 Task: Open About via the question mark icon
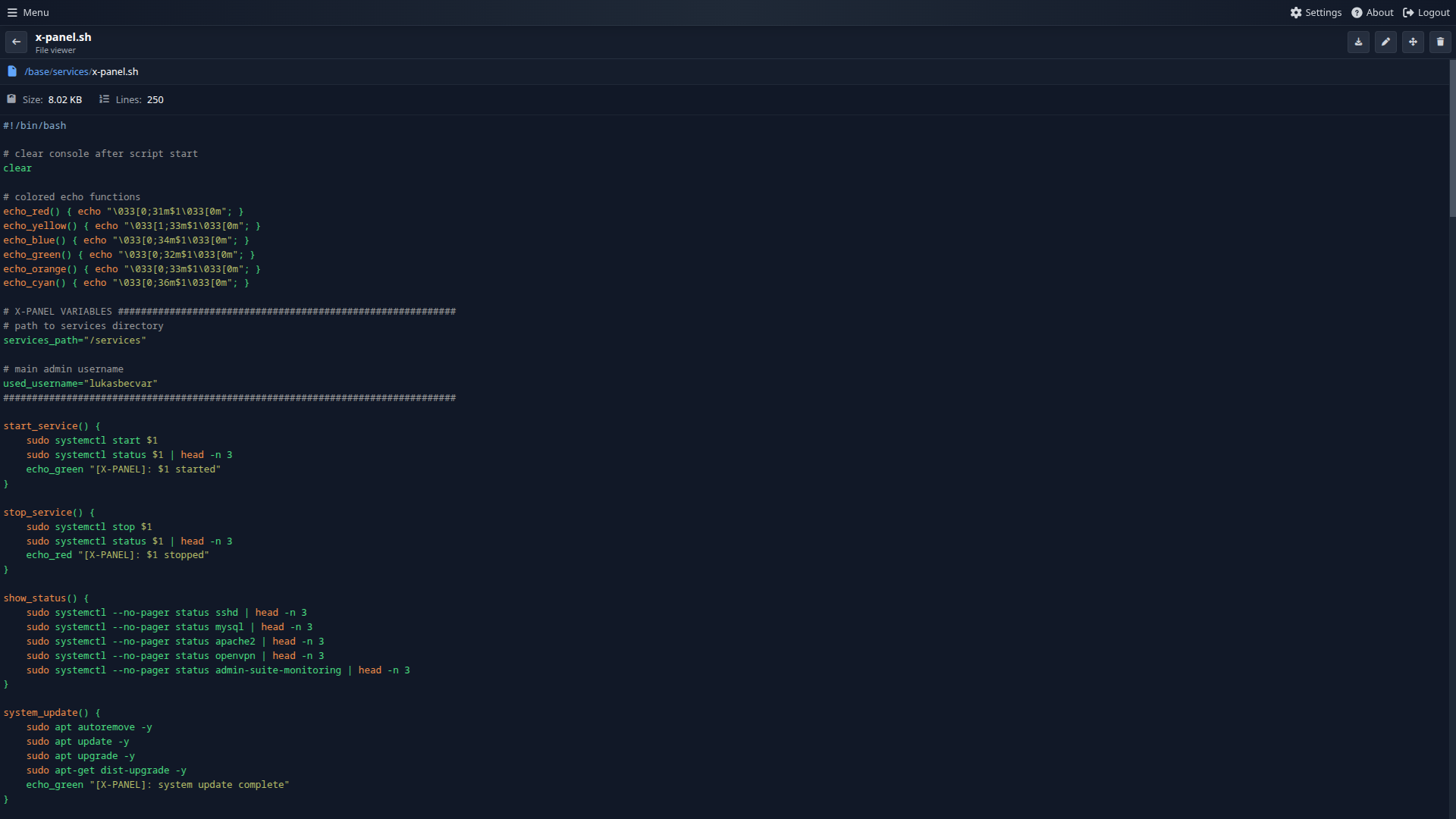point(1356,12)
